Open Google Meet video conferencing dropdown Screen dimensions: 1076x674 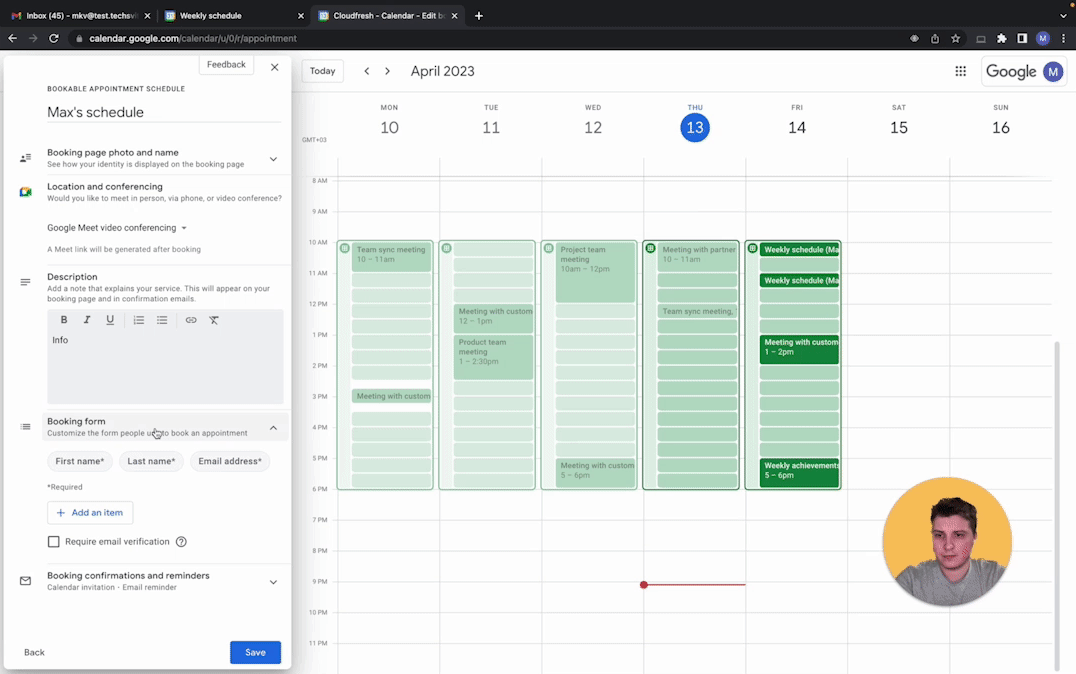[x=117, y=228]
